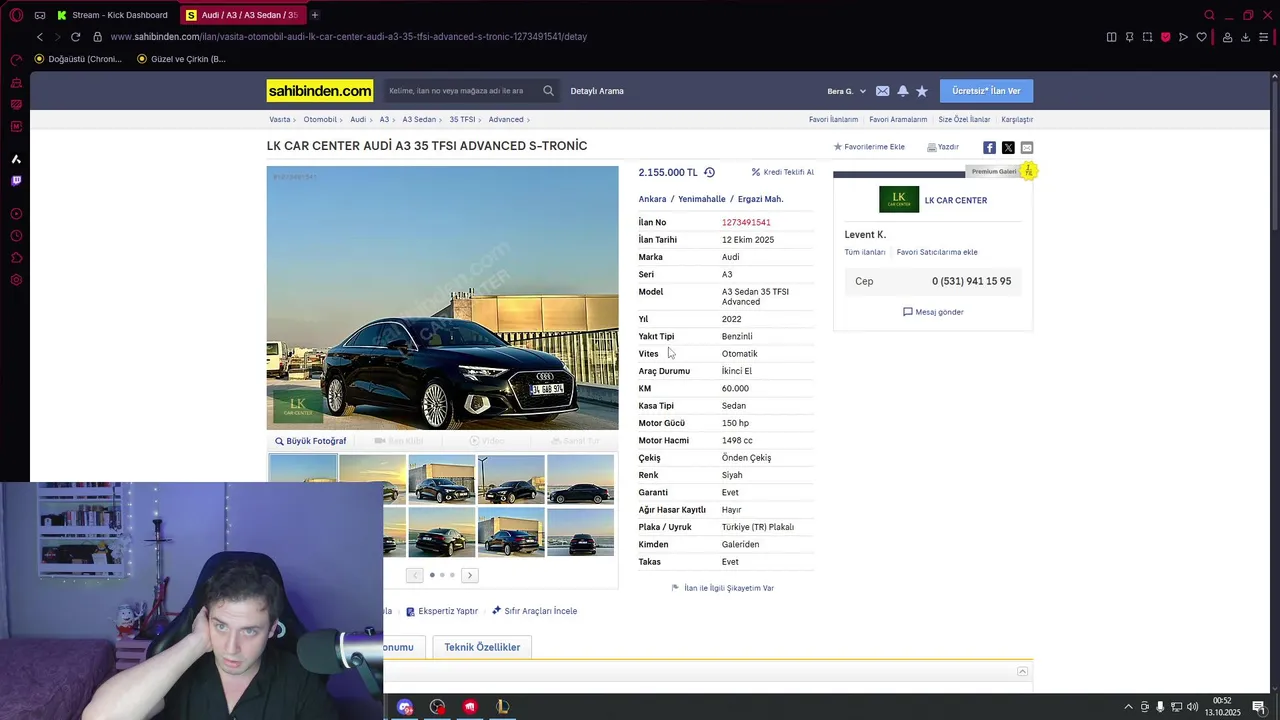The width and height of the screenshot is (1280, 720).
Task: Open Büyük Fotoğraf view
Action: 311,441
